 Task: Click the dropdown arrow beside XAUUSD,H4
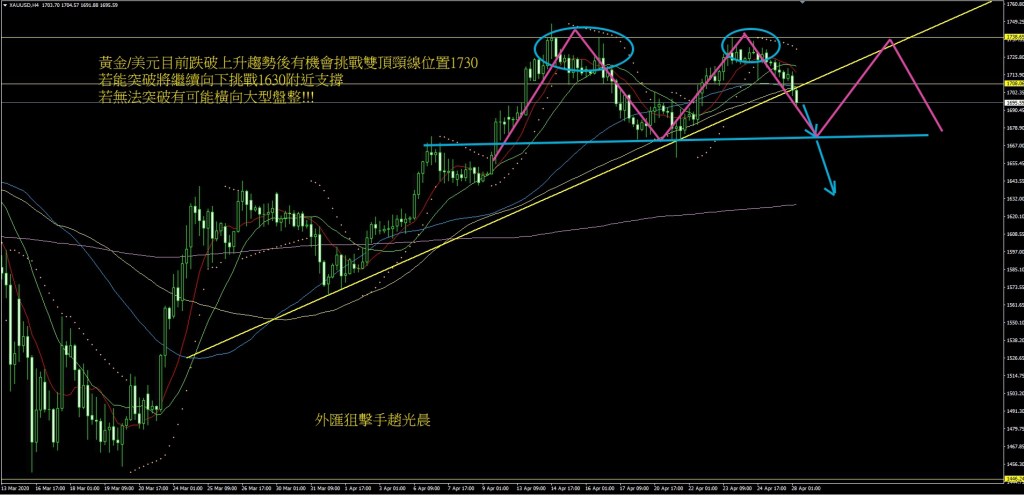4,6
